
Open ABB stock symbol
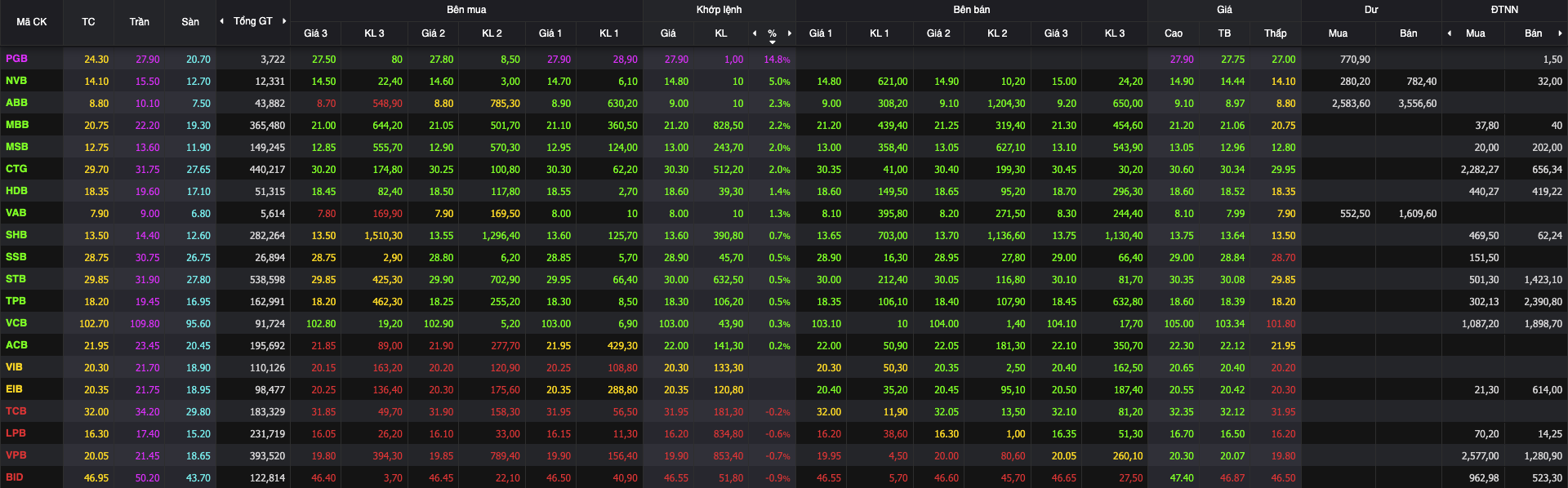coord(16,103)
